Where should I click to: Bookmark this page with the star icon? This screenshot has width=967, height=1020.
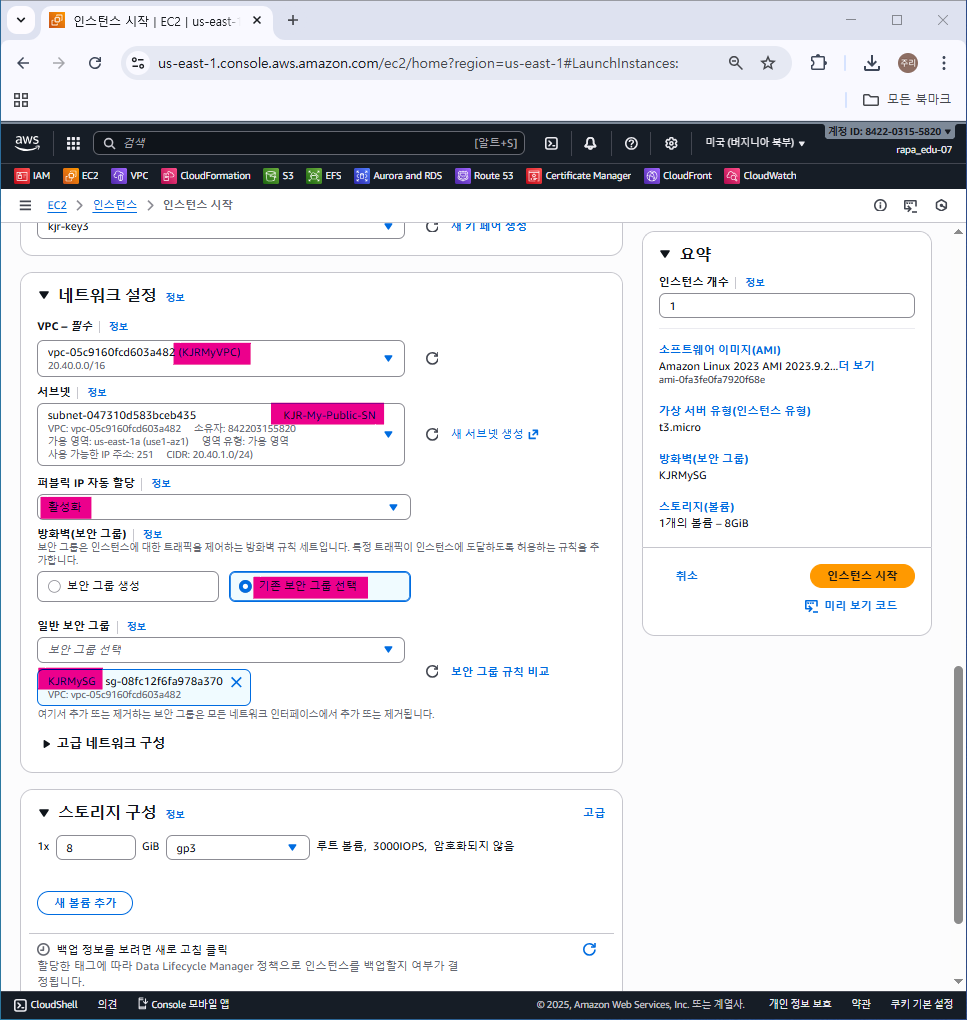click(x=768, y=63)
